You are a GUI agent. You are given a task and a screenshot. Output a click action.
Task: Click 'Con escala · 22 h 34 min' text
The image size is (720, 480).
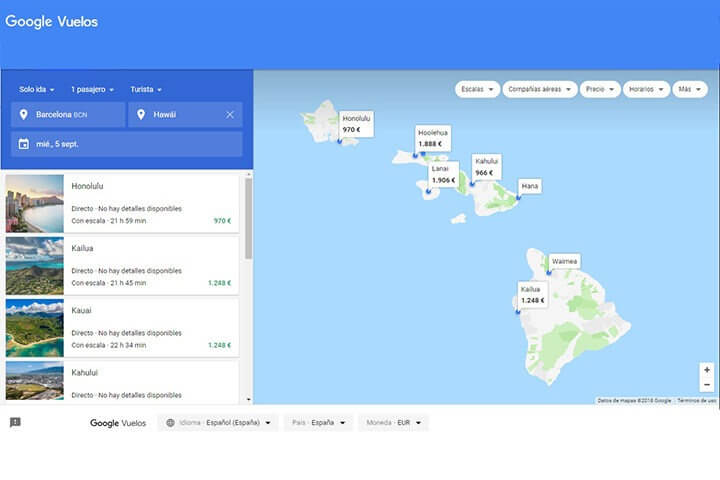tap(109, 345)
